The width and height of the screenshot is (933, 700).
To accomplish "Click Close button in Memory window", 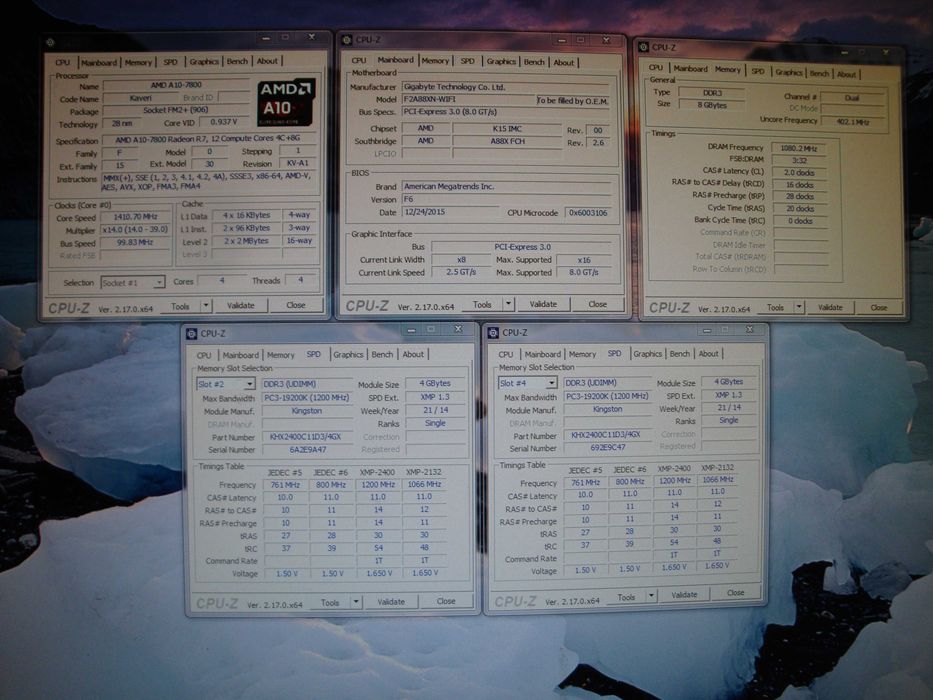I will (x=879, y=308).
